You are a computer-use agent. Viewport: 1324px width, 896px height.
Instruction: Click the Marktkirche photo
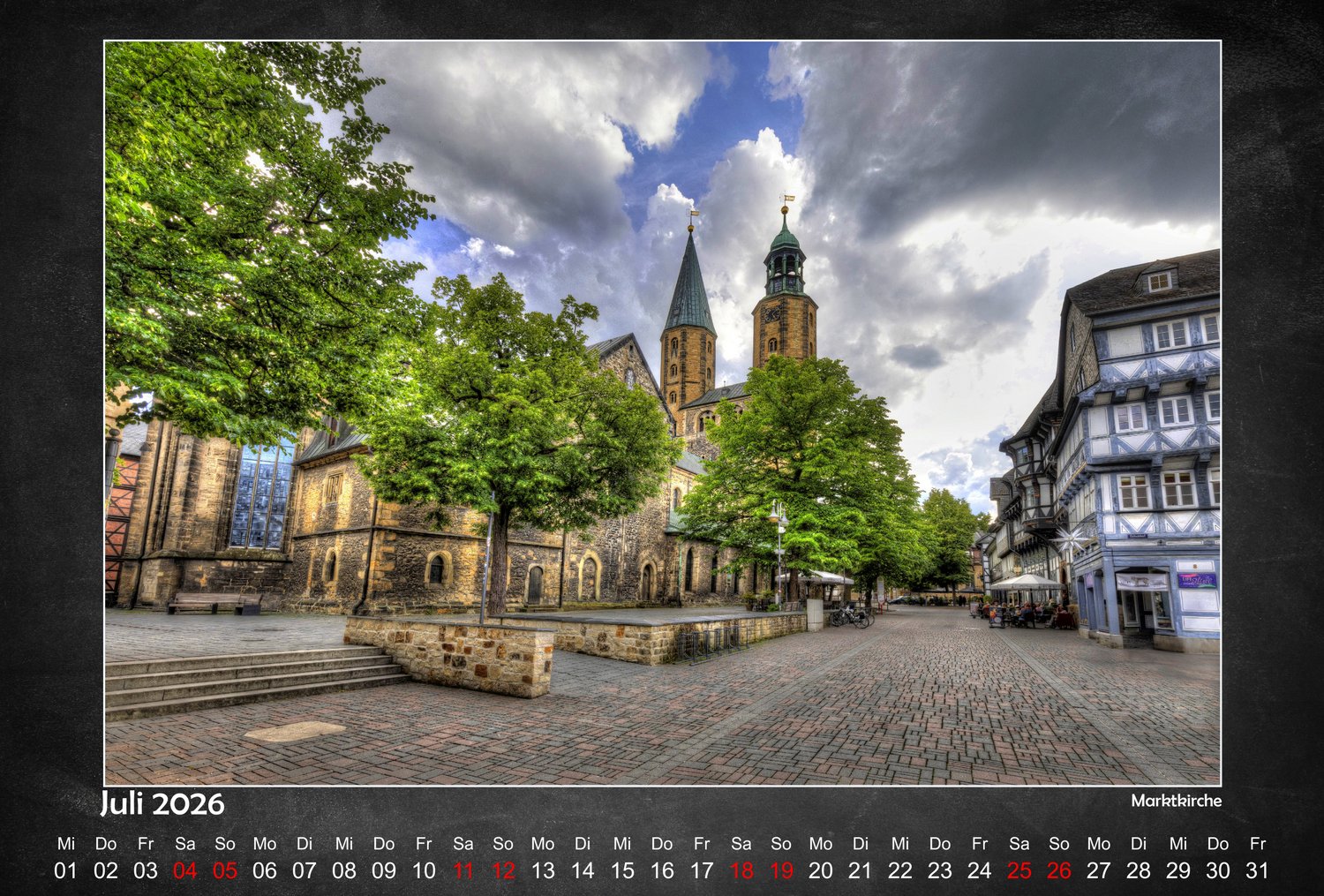(x=663, y=413)
